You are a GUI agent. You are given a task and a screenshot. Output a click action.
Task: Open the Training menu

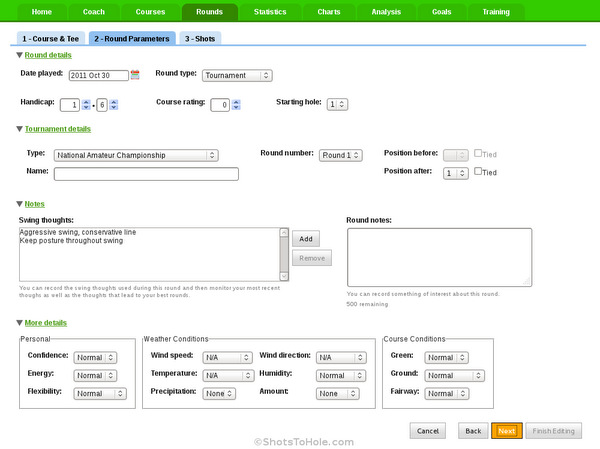click(x=496, y=12)
